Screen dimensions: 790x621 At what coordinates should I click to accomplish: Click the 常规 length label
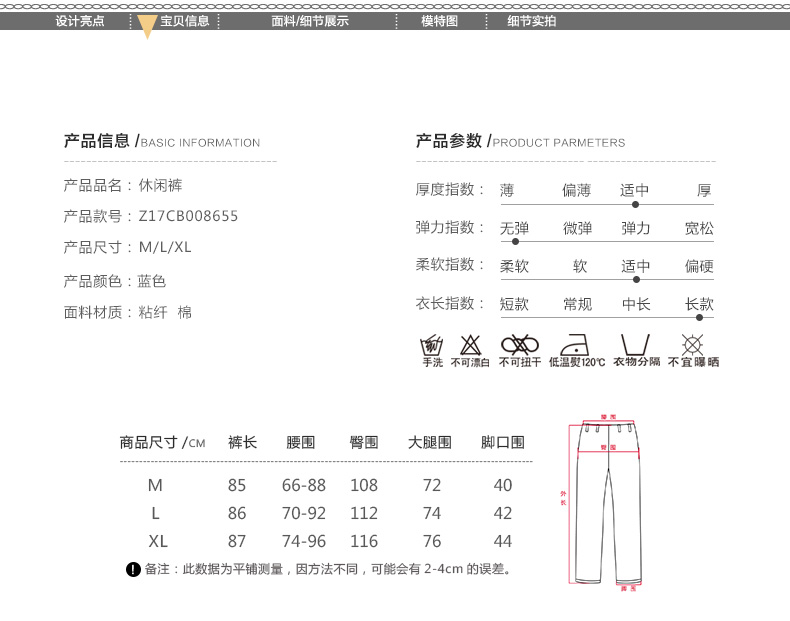tap(577, 304)
